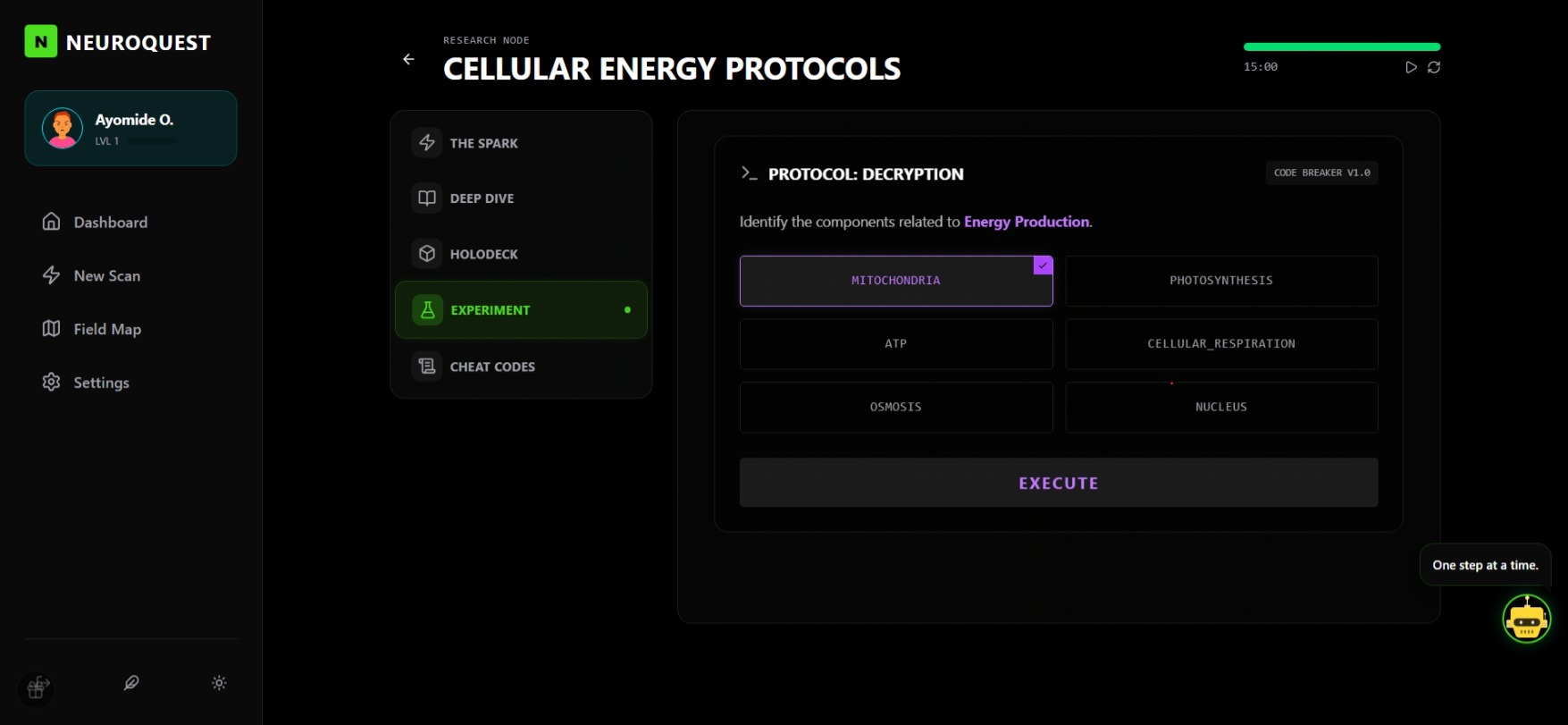Open Ayomide O. profile card
The image size is (1568, 725).
130,128
